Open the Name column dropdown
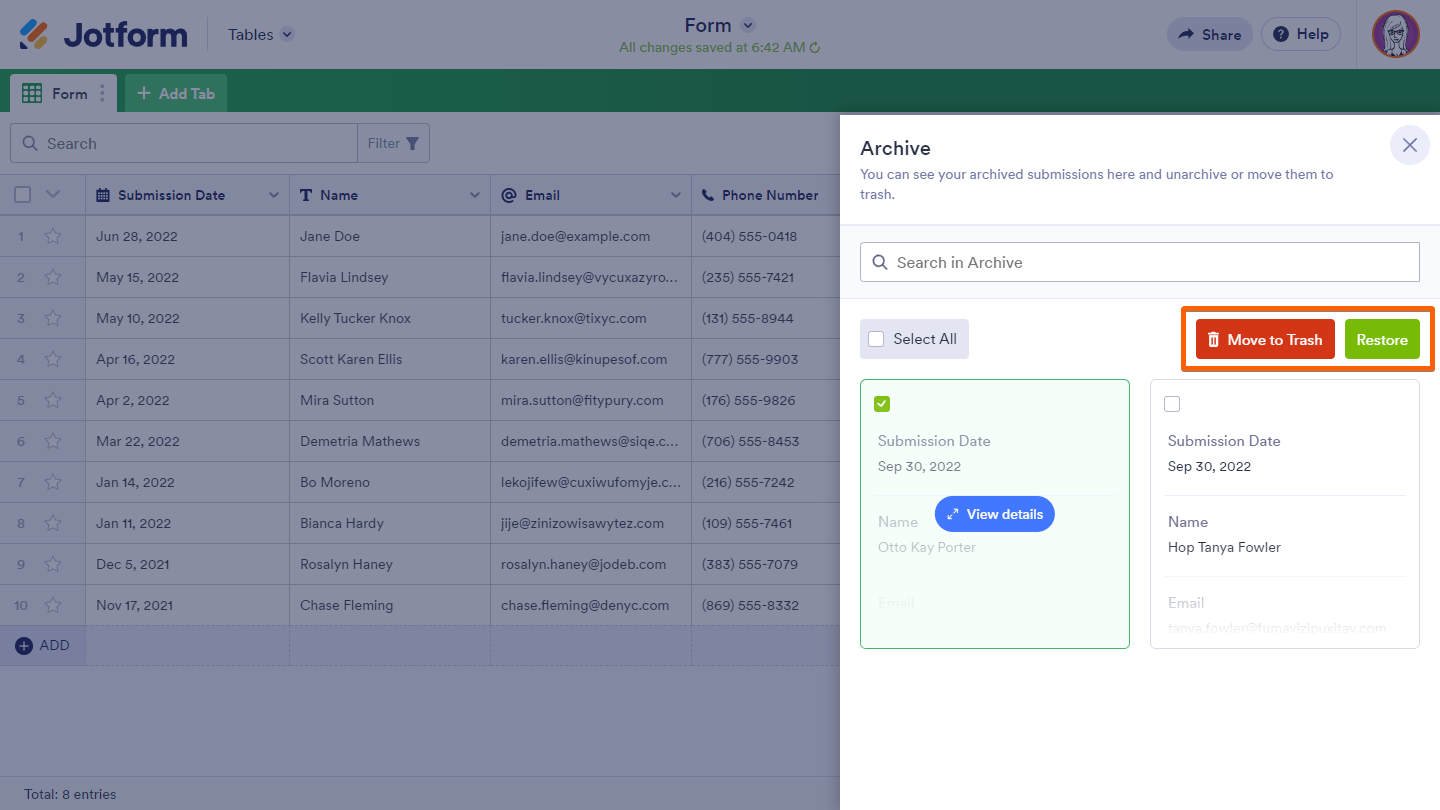This screenshot has height=810, width=1440. [x=475, y=195]
